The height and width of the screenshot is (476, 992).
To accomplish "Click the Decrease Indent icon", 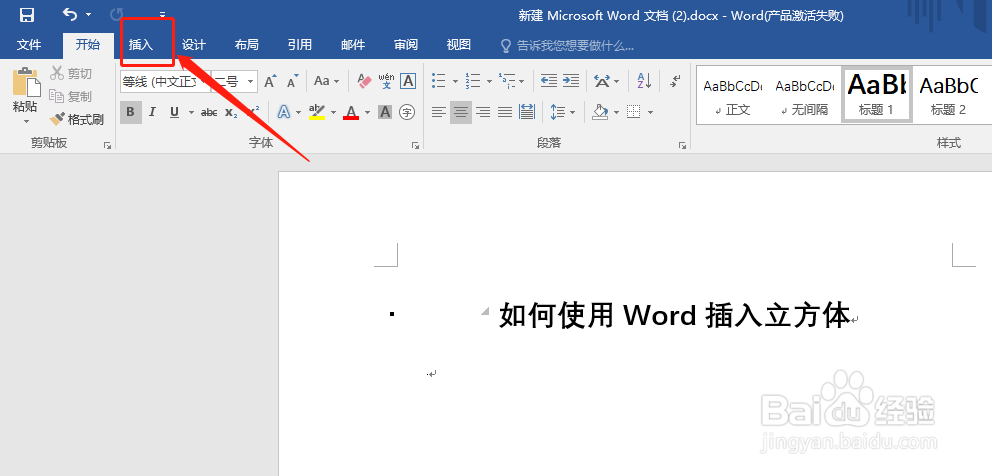I will 549,81.
